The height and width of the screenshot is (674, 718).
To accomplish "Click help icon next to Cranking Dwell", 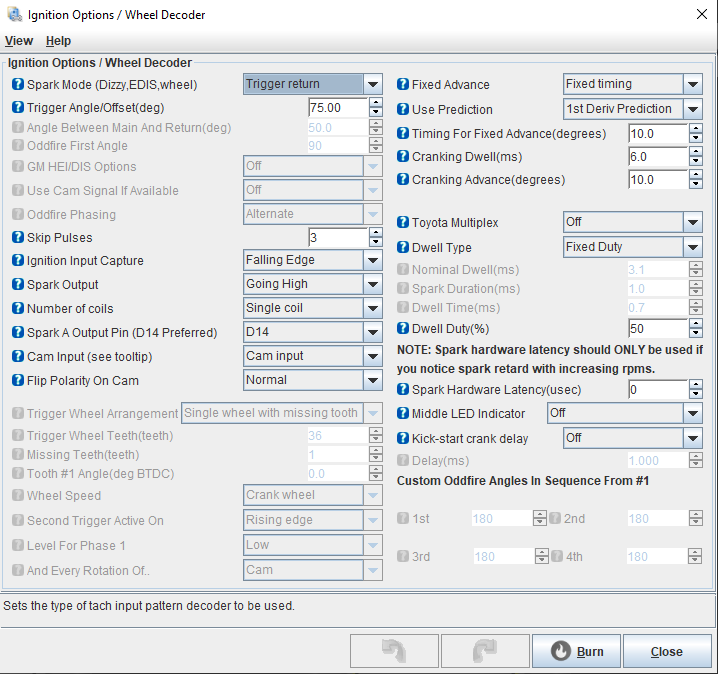I will pos(403,157).
